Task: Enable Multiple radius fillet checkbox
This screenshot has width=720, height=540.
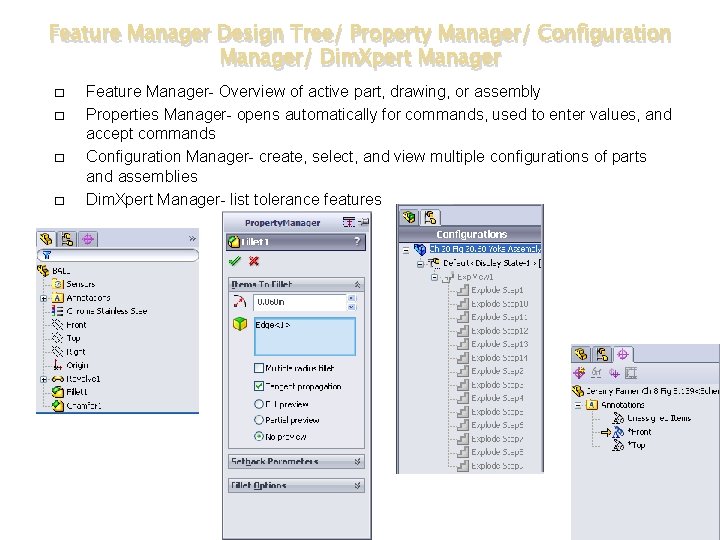Action: [x=259, y=368]
